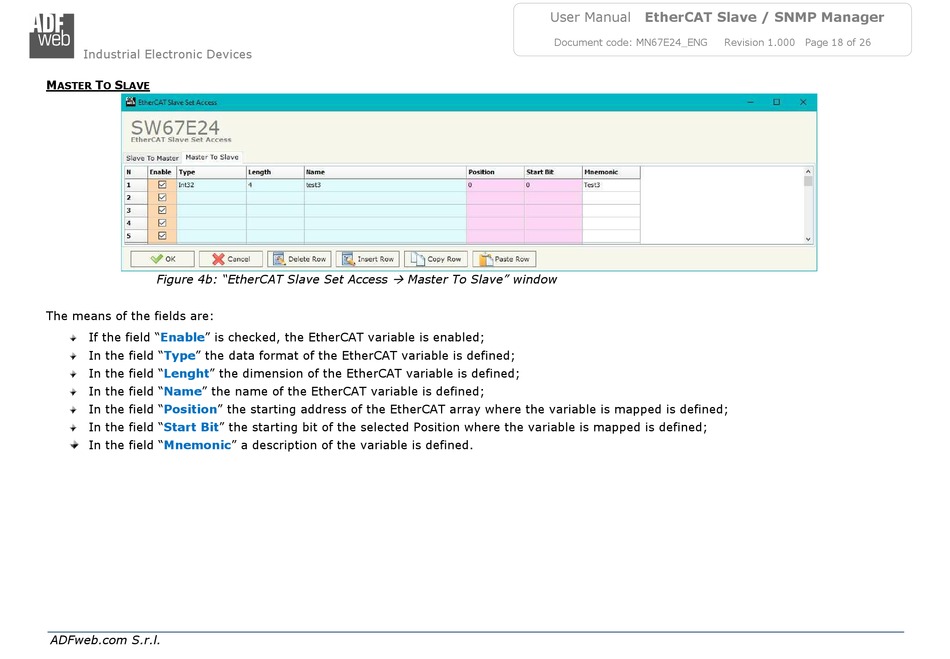
Task: Click the Paste Row icon button
Action: click(504, 259)
